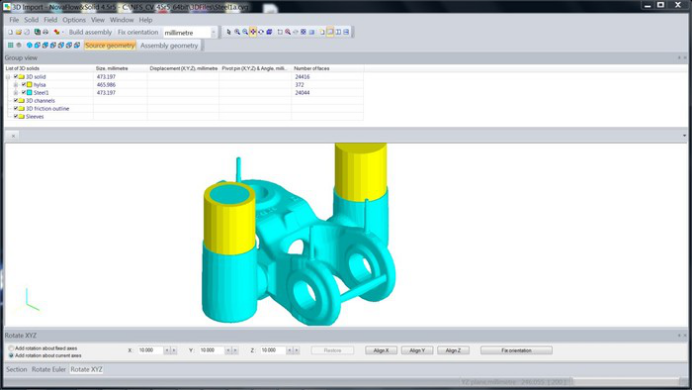
Task: Toggle the 3D friction outline checkbox
Action: pos(15,108)
